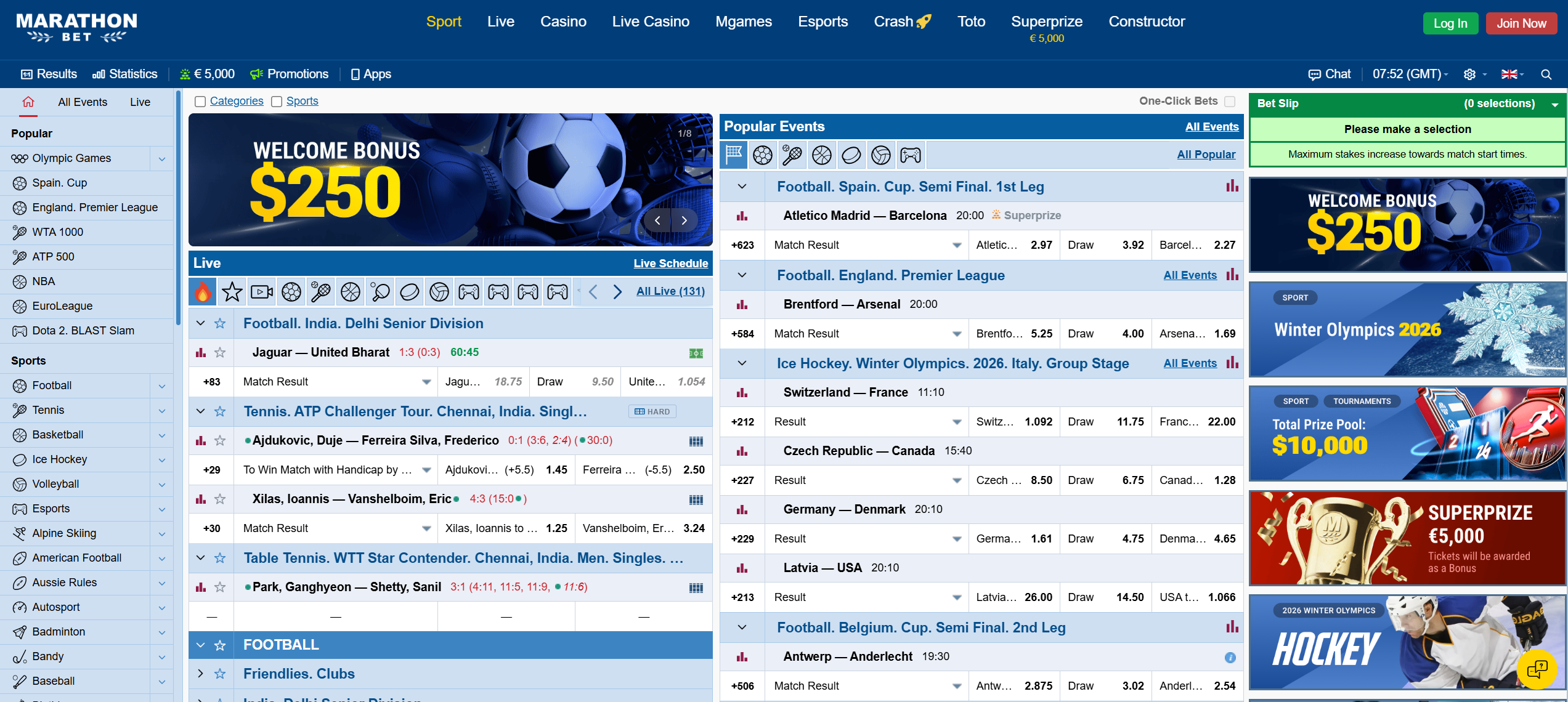This screenshot has width=1568, height=702.
Task: Click the live fire hot events icon
Action: (x=203, y=292)
